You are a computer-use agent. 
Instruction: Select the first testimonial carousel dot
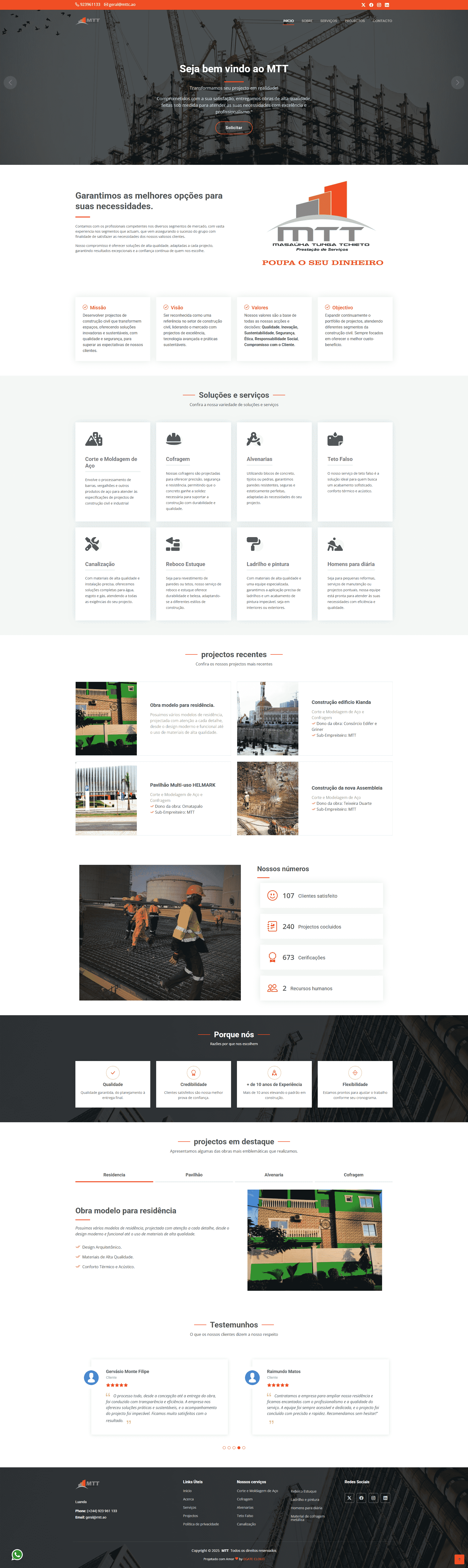(224, 1447)
